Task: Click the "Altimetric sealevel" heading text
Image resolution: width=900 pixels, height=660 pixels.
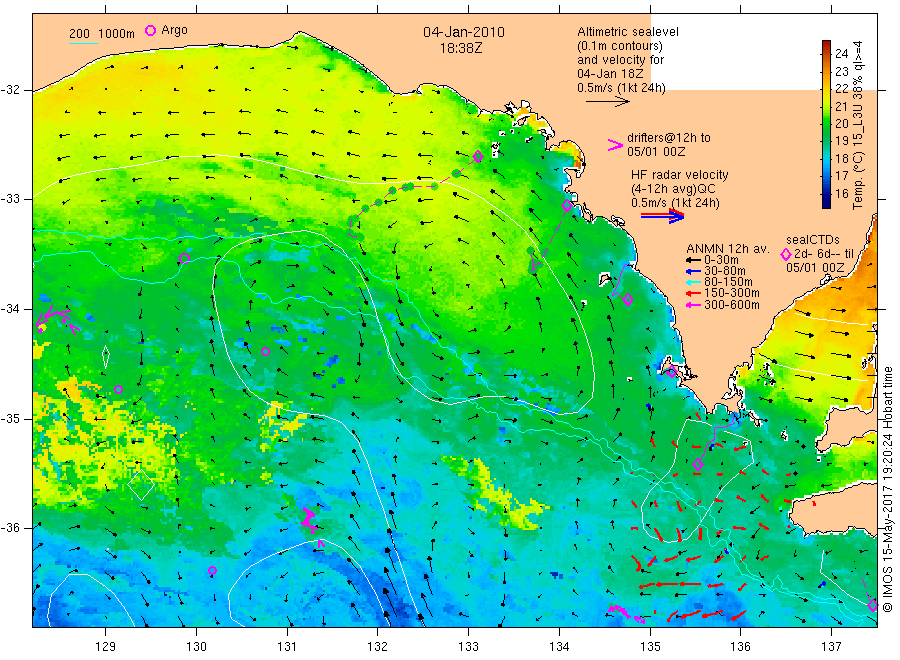Action: point(628,32)
